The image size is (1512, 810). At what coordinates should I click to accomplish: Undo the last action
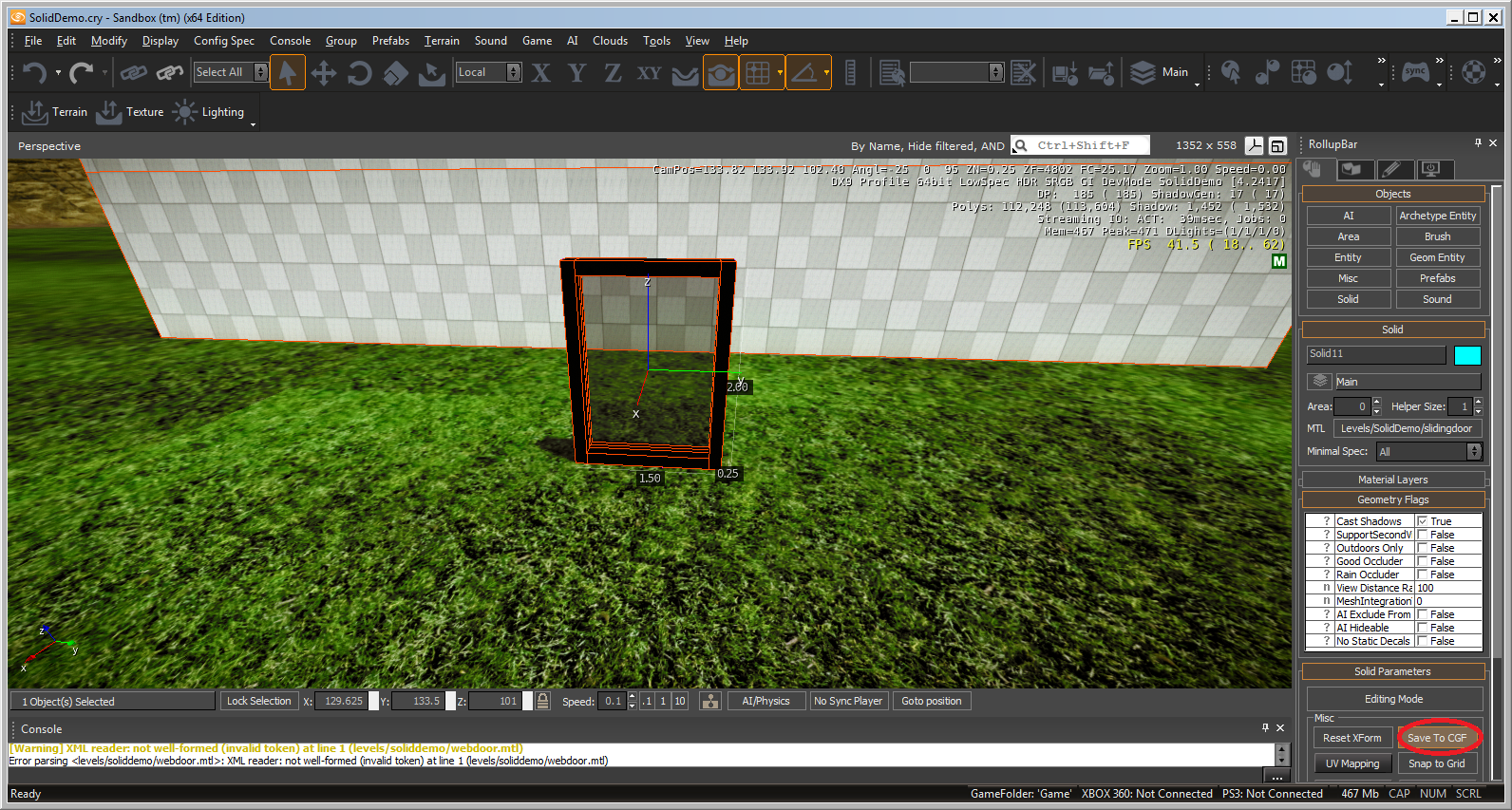pos(35,72)
